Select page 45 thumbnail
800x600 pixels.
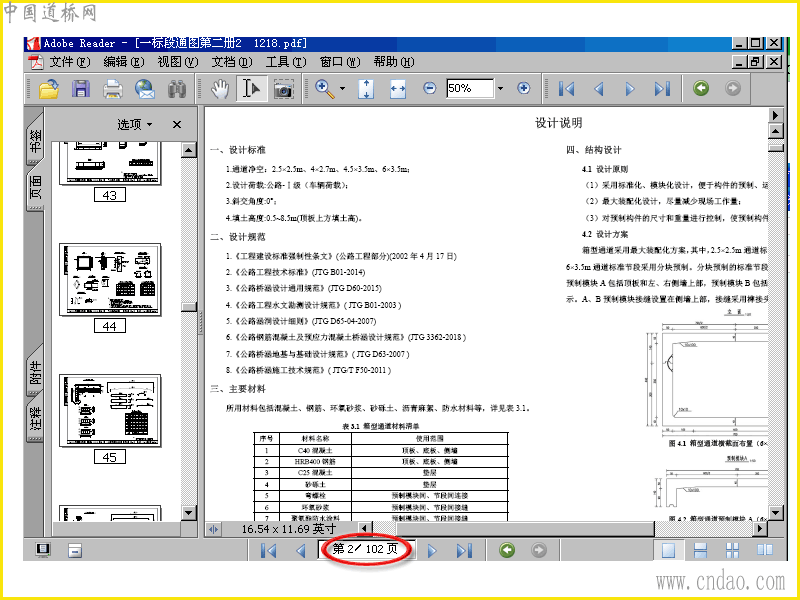tap(110, 411)
